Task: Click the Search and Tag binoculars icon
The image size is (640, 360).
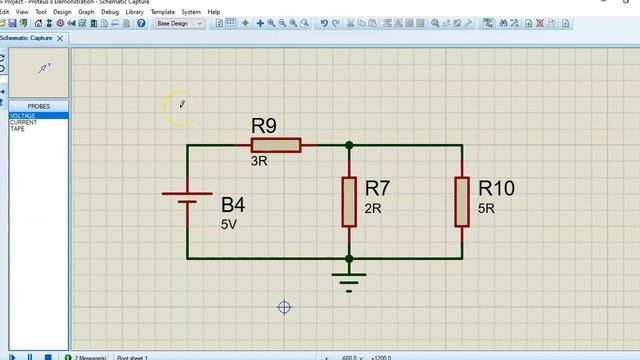Action: click(x=503, y=23)
